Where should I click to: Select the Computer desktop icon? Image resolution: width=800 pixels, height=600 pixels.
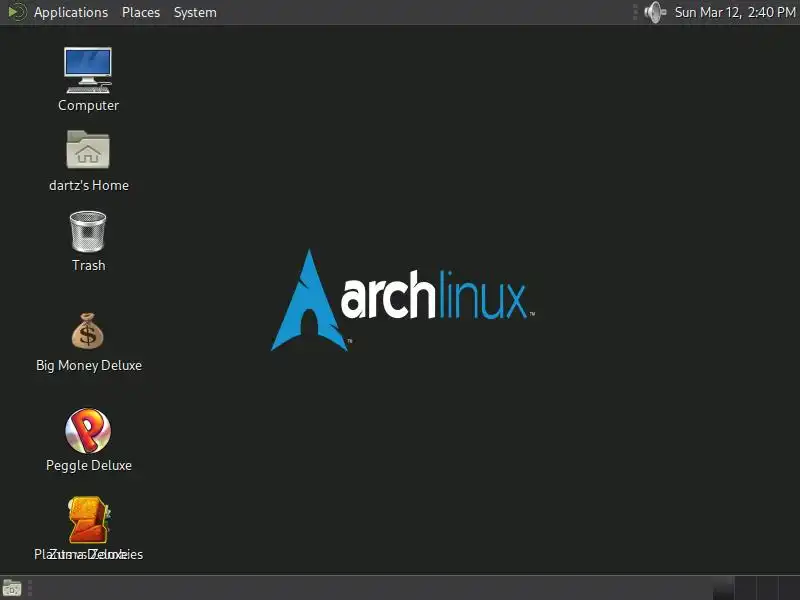pos(88,70)
